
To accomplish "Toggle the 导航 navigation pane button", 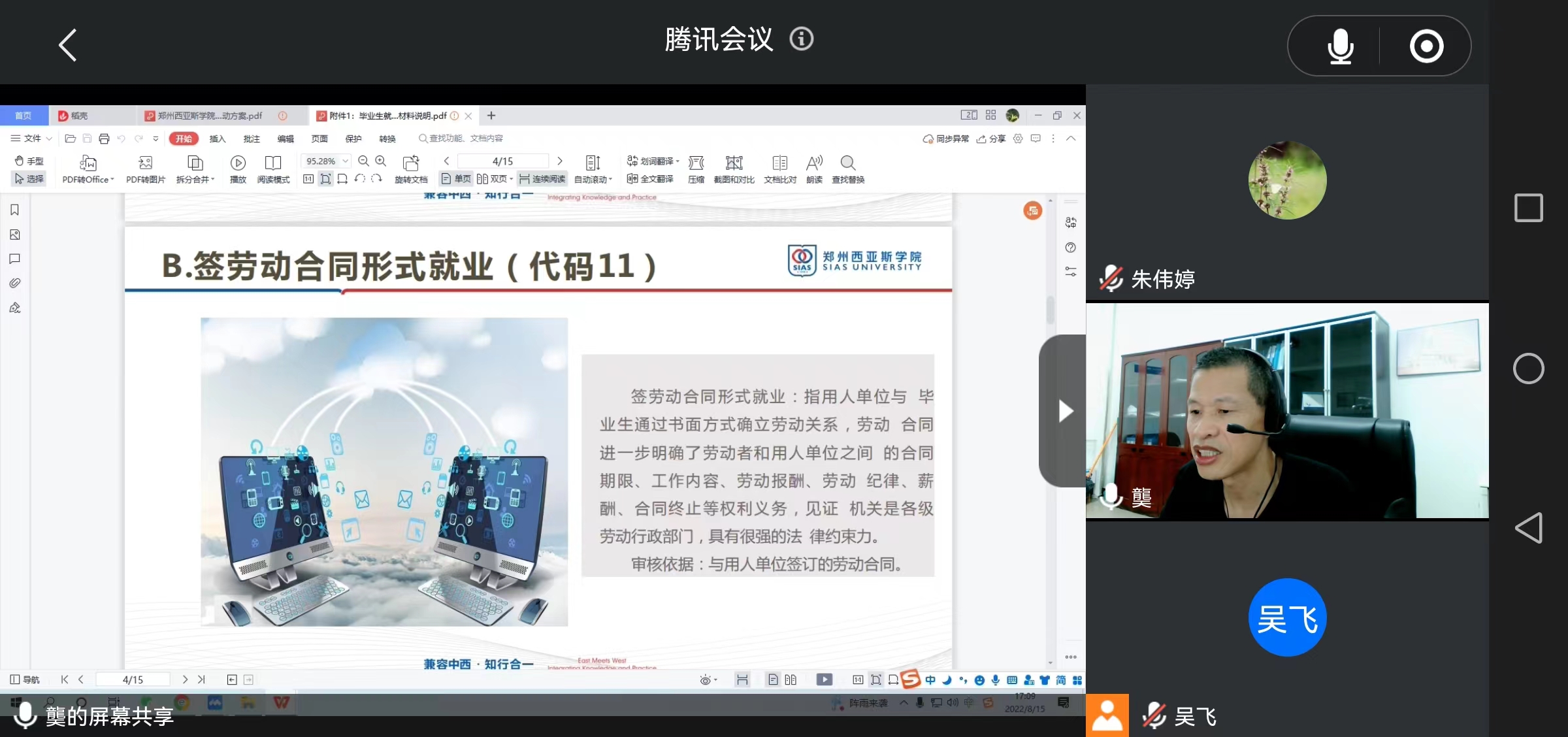I will pos(25,680).
